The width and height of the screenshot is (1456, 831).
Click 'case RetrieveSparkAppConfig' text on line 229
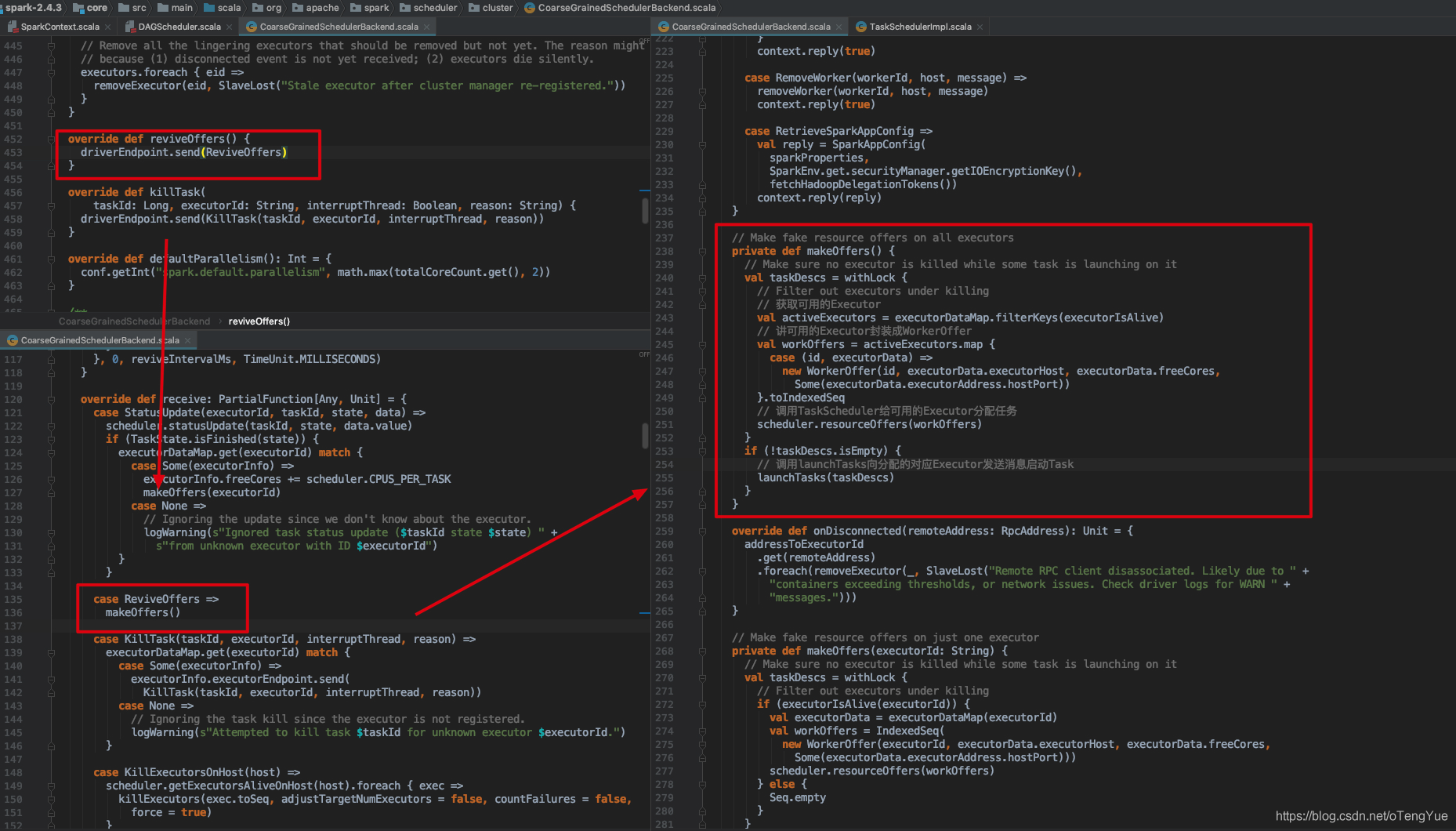pos(829,131)
